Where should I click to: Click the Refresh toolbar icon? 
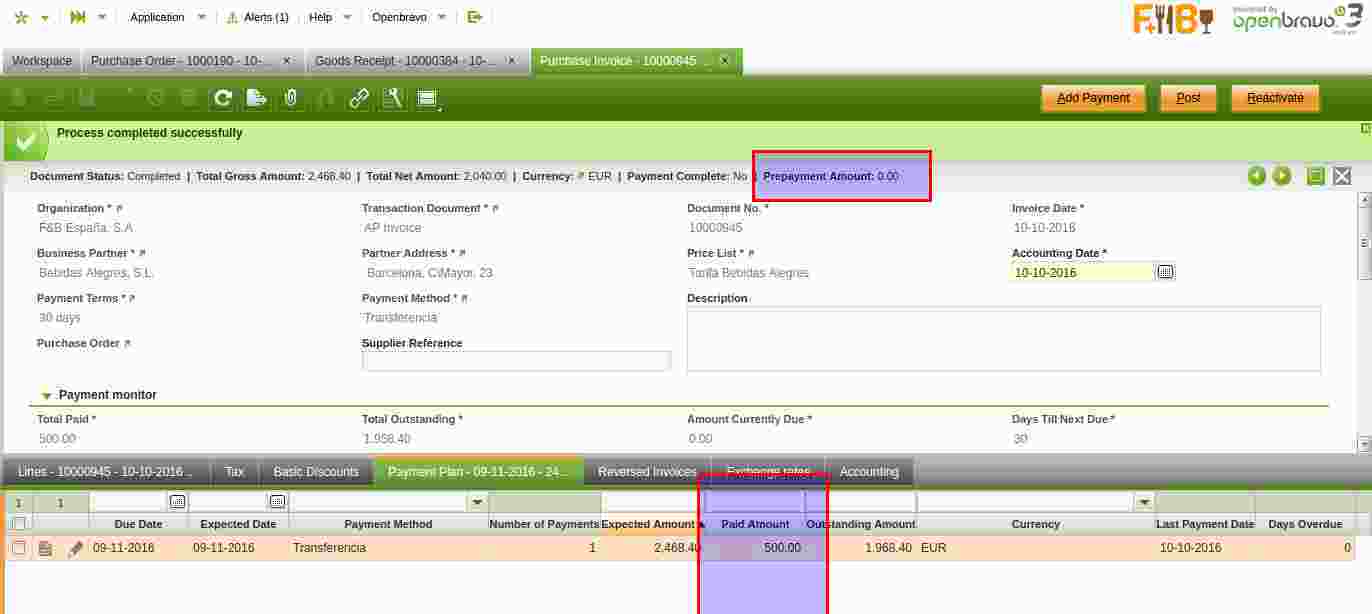pos(223,98)
